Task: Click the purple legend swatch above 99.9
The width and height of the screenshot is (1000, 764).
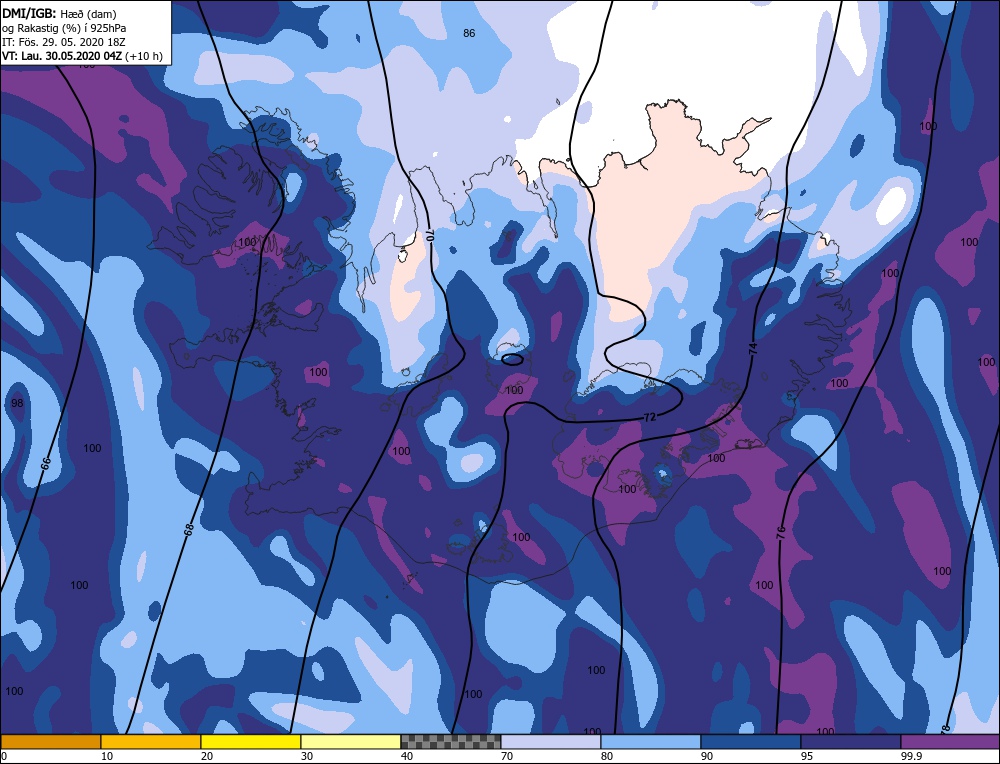Action: pos(950,742)
